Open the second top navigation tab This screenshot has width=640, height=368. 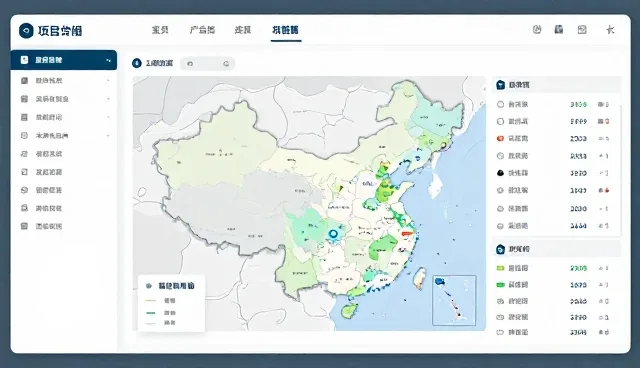click(x=202, y=30)
